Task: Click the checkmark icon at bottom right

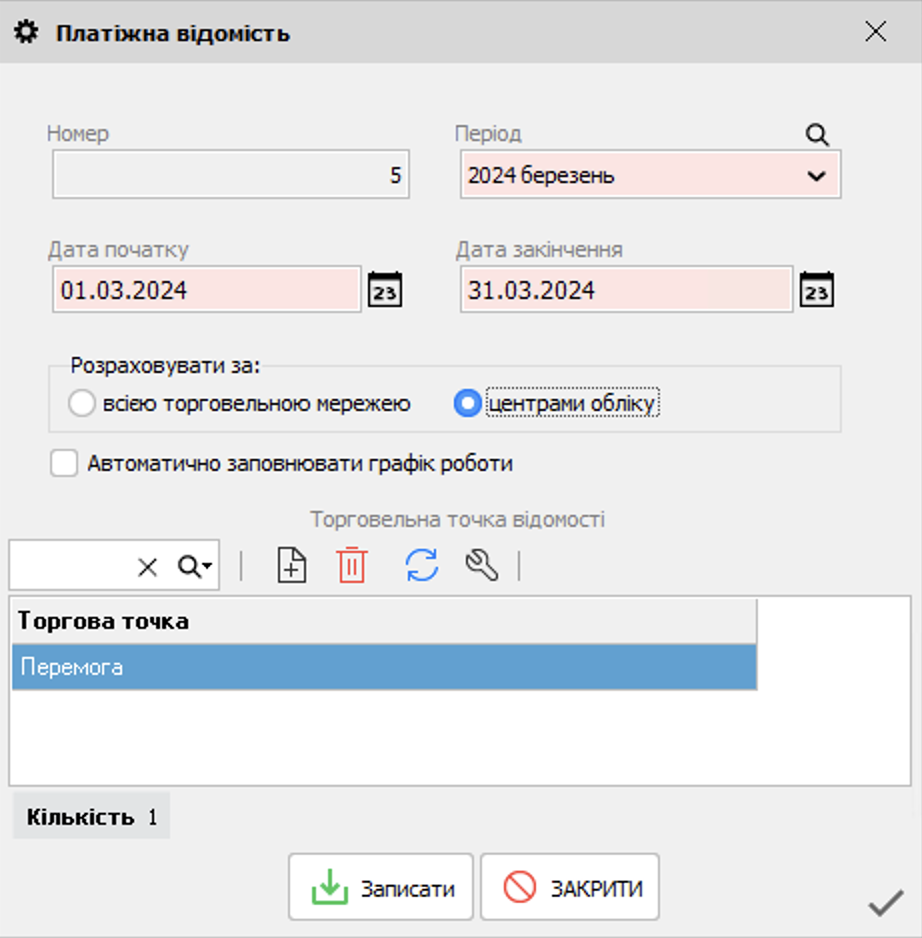Action: point(885,905)
